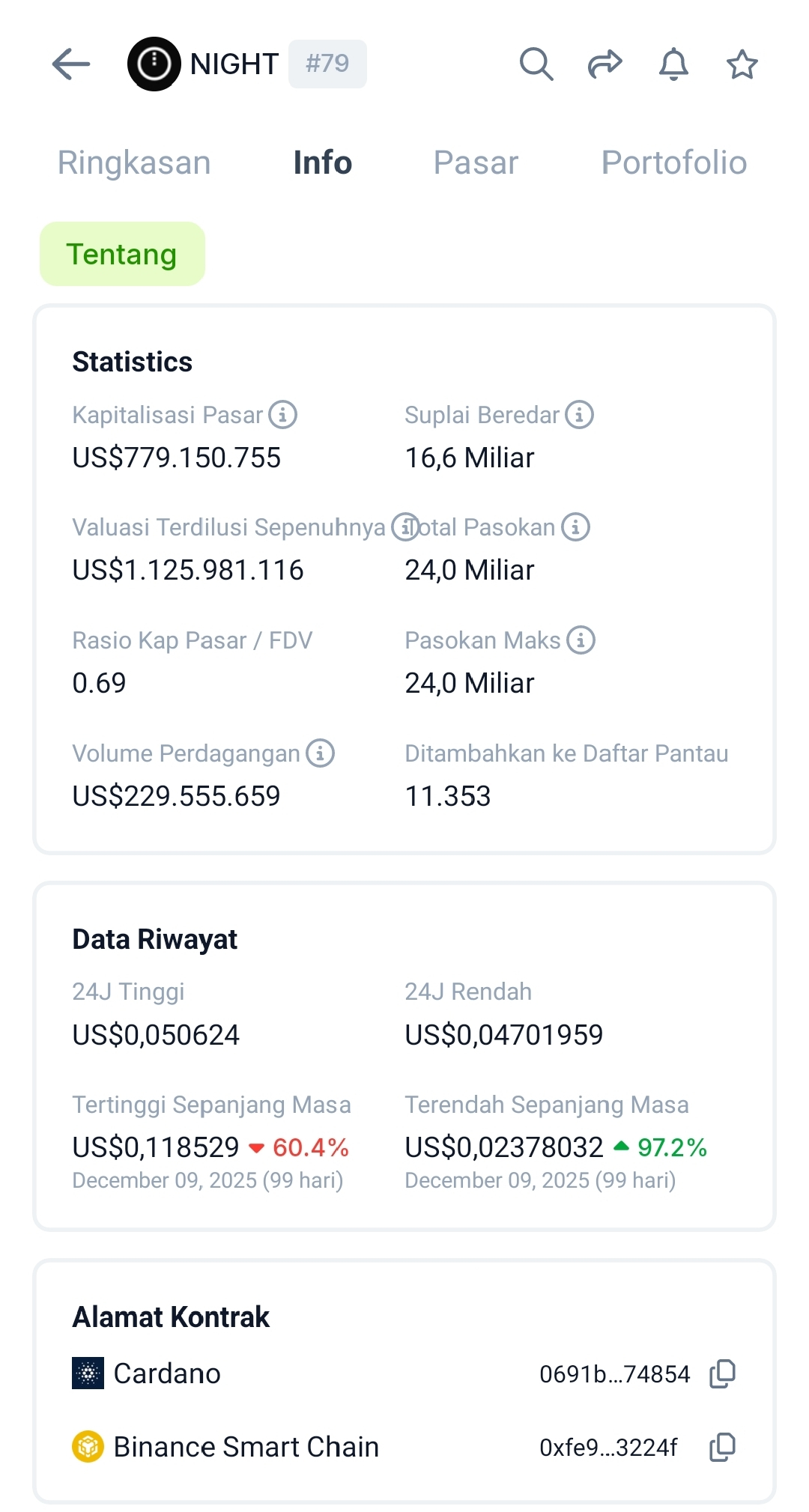Open the Portofolio tab

click(674, 163)
